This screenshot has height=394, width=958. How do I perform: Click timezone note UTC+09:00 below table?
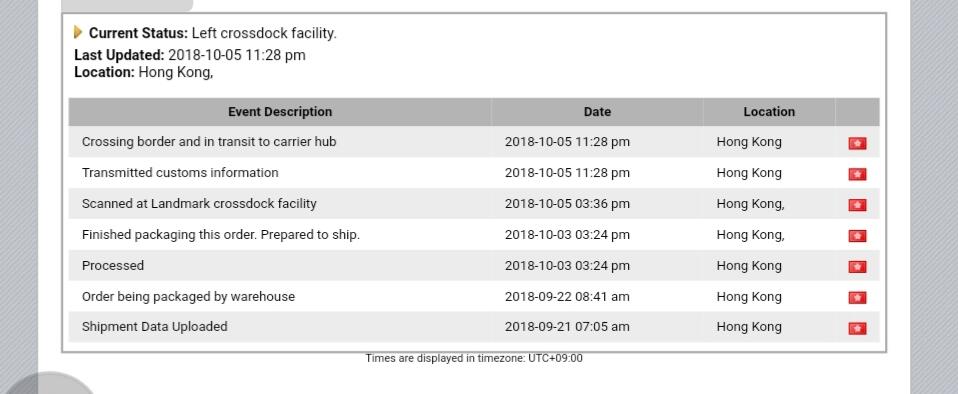[x=474, y=359]
